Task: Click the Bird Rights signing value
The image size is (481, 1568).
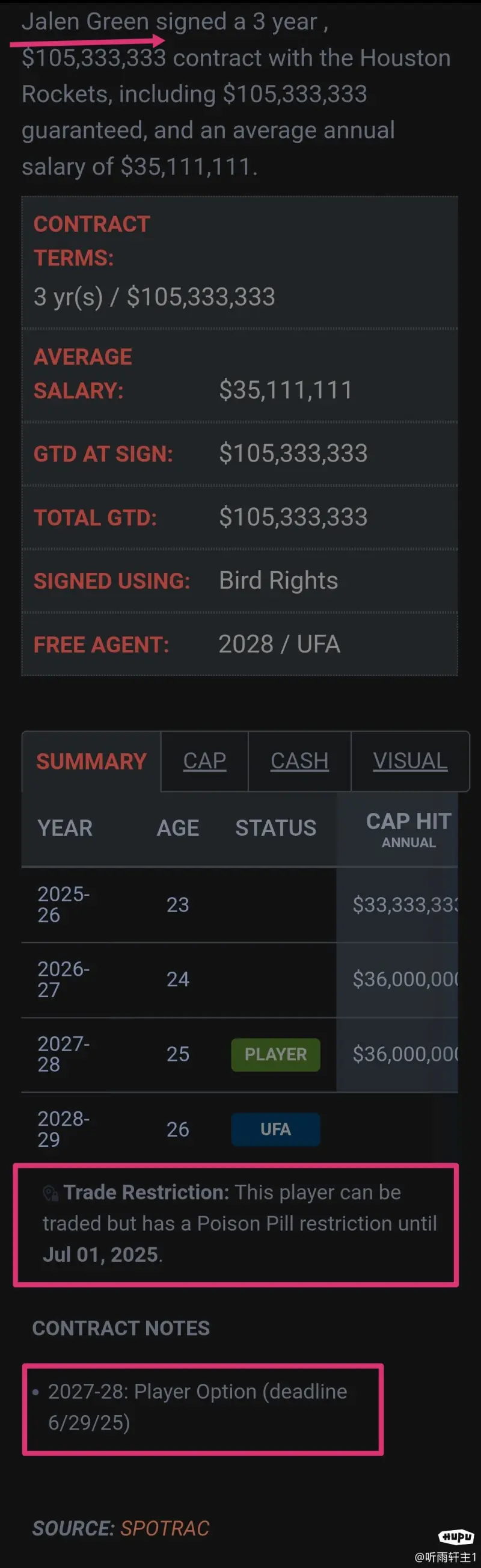Action: coord(278,581)
